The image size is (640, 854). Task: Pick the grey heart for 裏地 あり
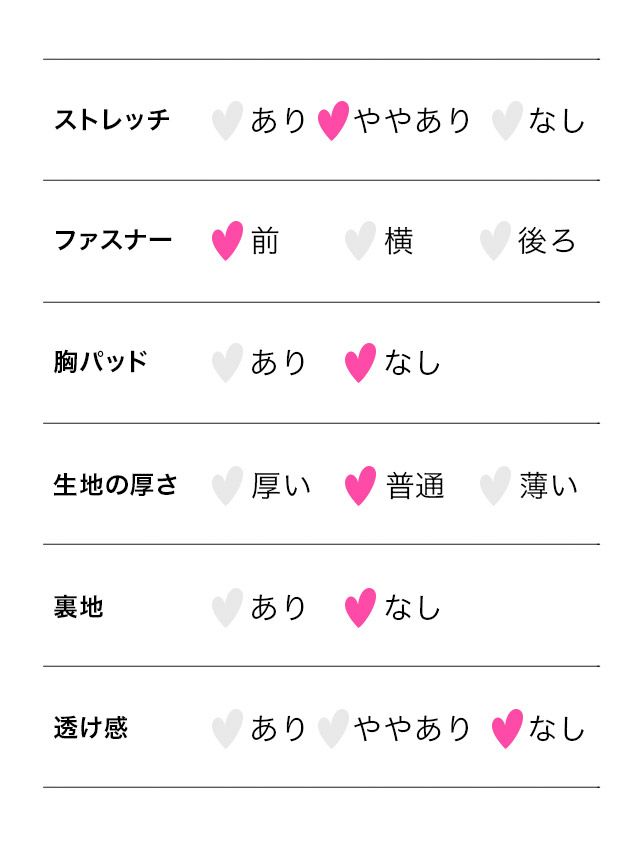point(227,607)
